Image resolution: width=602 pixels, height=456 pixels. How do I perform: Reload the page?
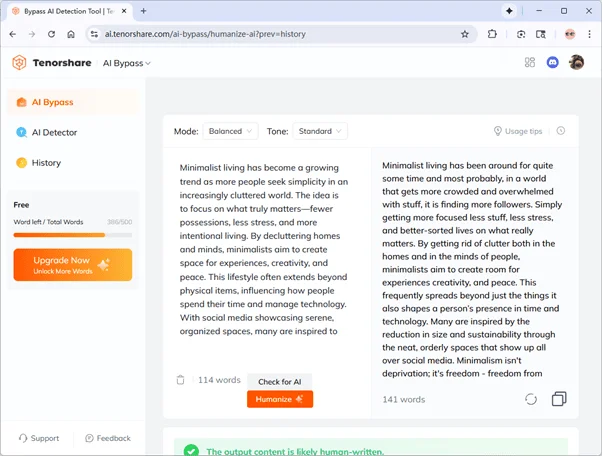click(51, 34)
